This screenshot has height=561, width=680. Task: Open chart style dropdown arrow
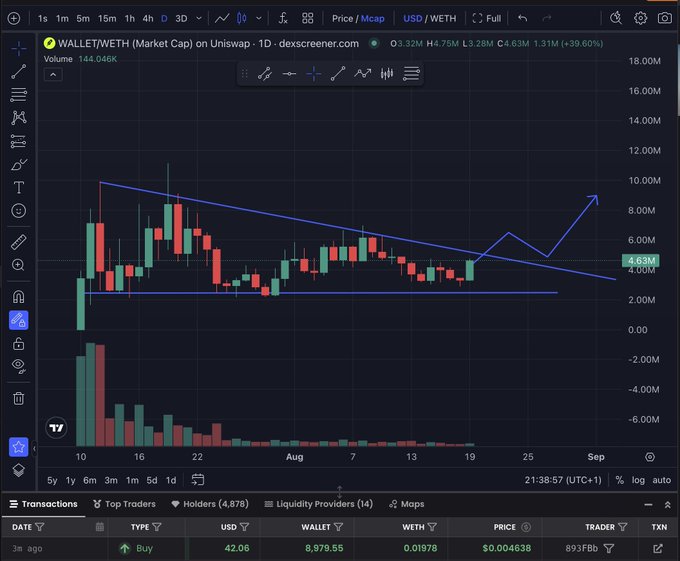point(259,18)
